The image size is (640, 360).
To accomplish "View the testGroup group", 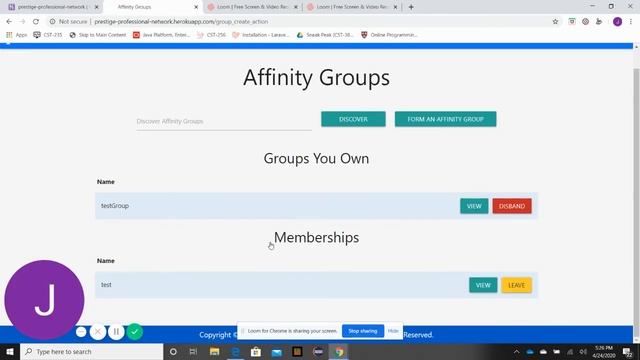I will coord(474,206).
